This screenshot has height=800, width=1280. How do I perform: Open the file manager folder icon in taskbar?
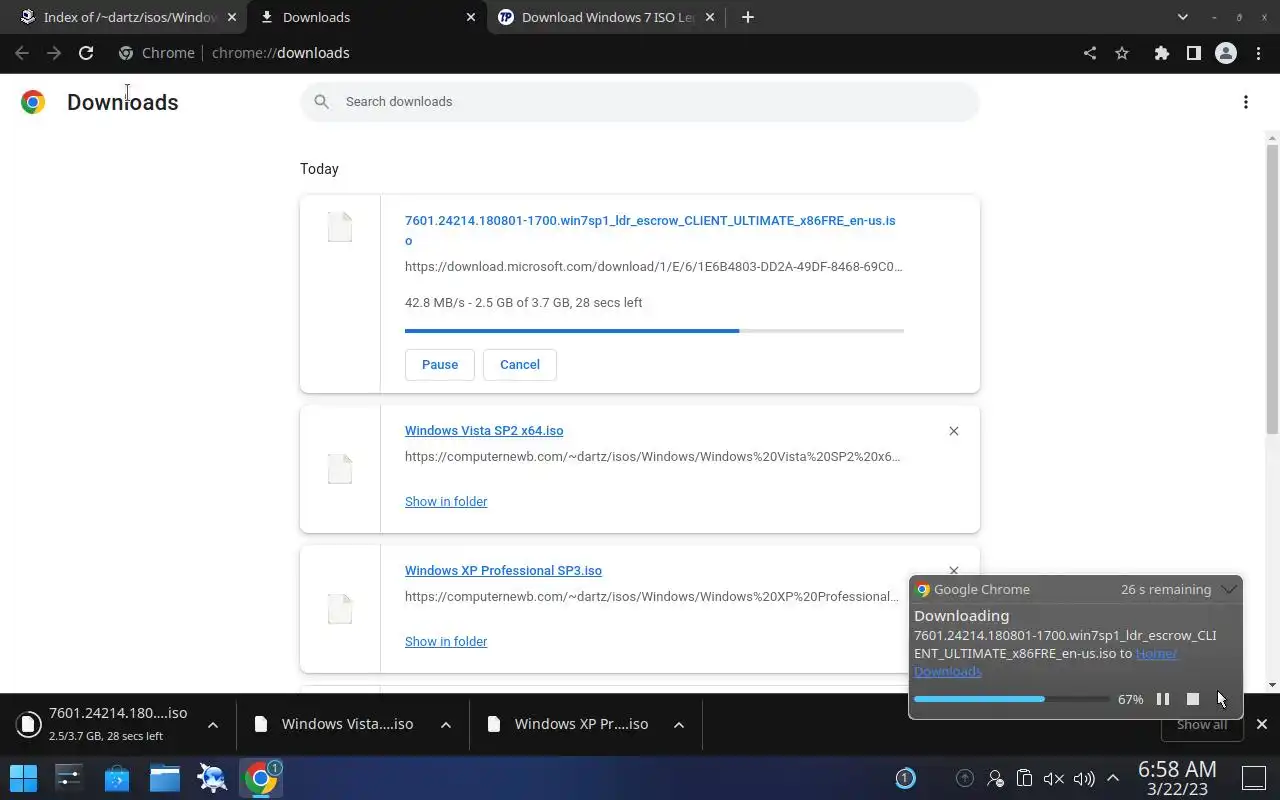(165, 777)
